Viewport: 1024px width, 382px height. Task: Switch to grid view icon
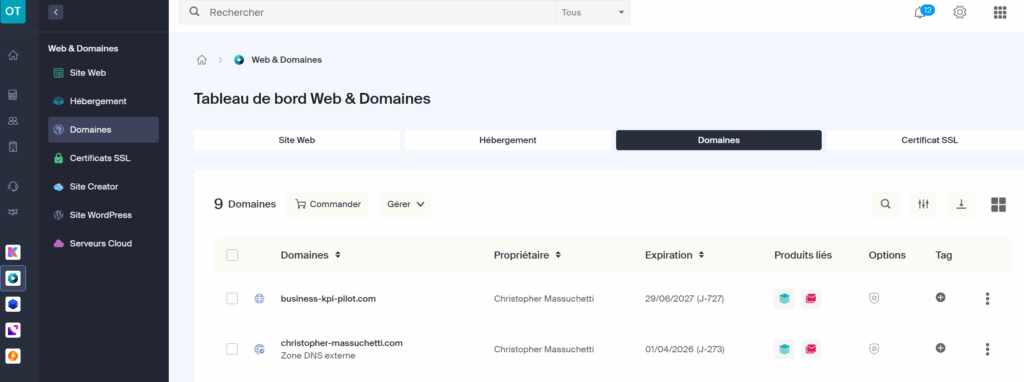tap(999, 204)
